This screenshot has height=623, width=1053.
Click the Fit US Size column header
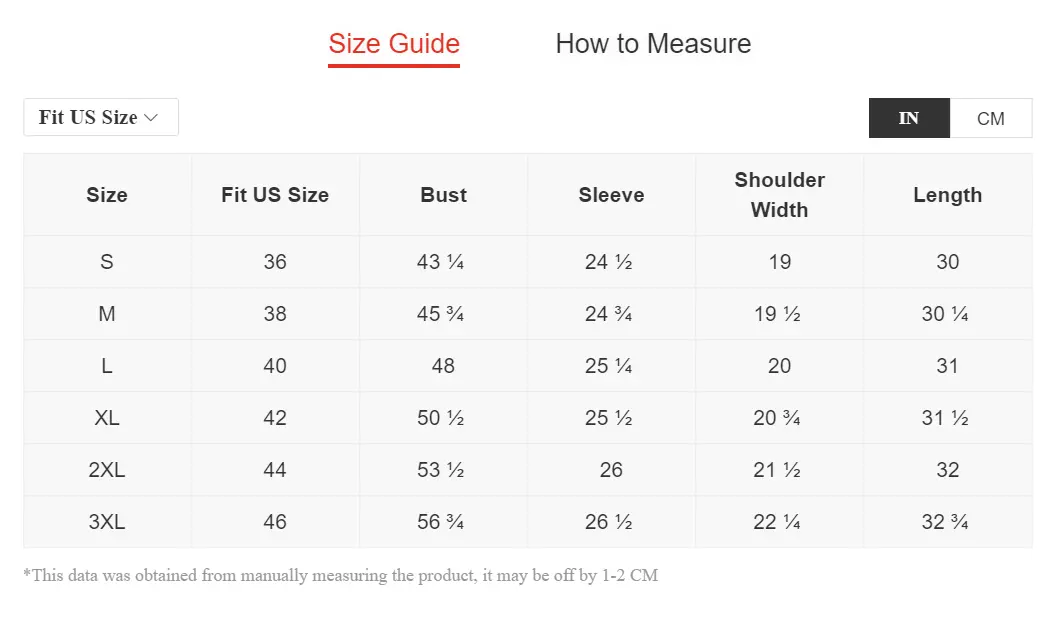point(275,195)
